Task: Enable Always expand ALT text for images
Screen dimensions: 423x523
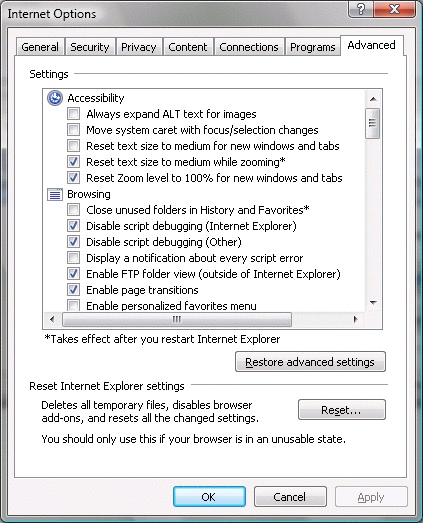Action: tap(73, 114)
